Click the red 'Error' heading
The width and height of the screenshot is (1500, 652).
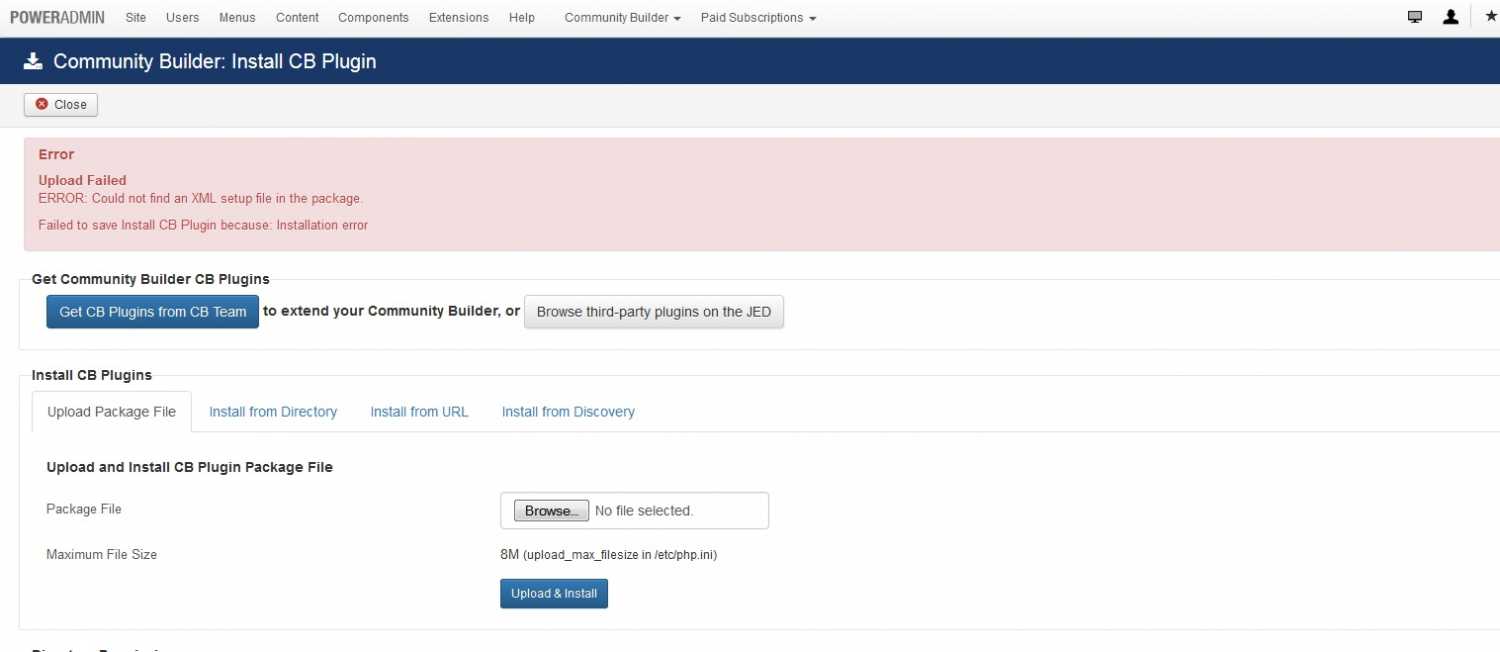56,154
